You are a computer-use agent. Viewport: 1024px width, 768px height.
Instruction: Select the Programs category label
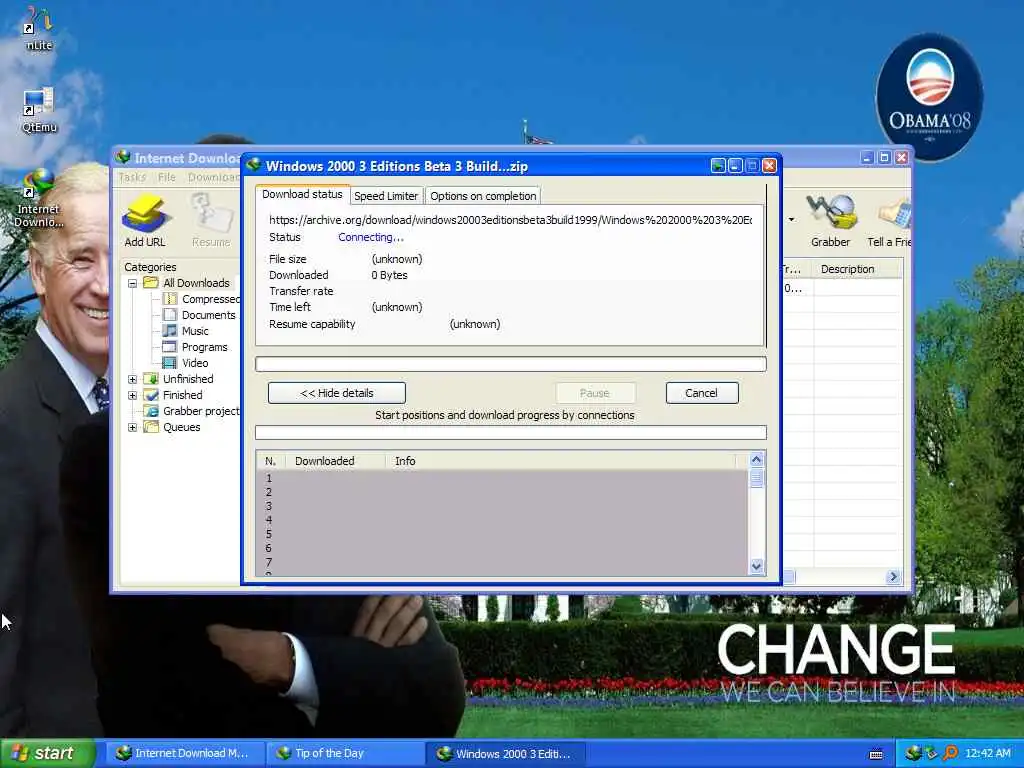tap(204, 347)
